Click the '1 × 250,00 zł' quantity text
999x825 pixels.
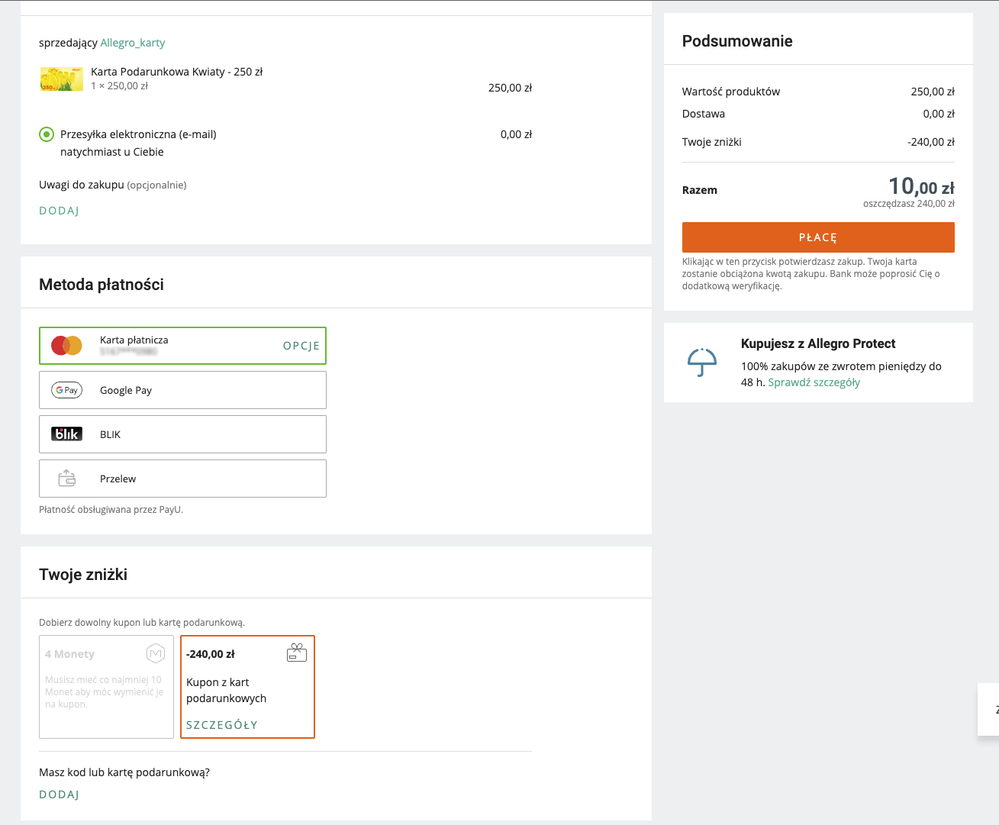tap(119, 86)
